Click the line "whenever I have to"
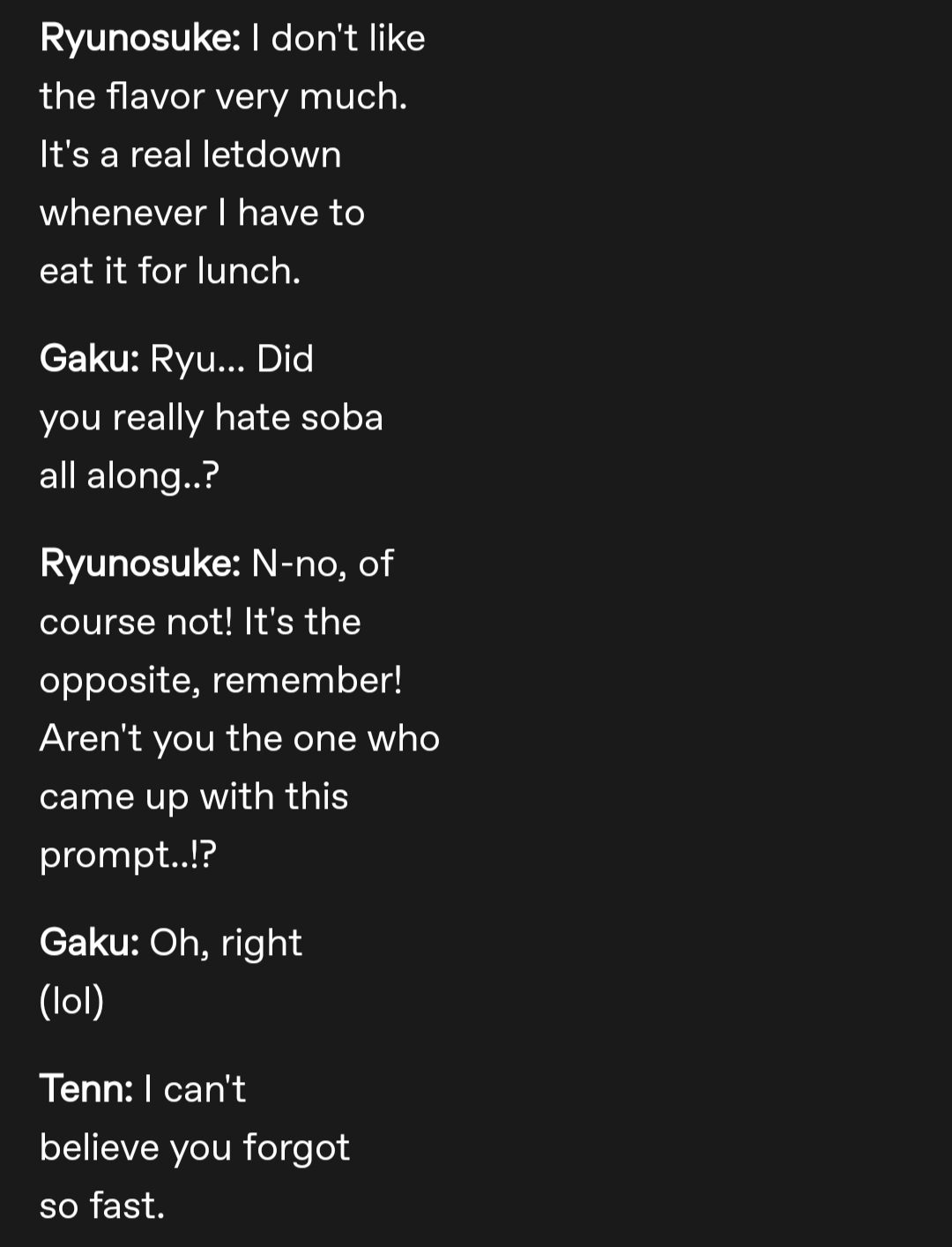The image size is (952, 1247). pos(202,213)
